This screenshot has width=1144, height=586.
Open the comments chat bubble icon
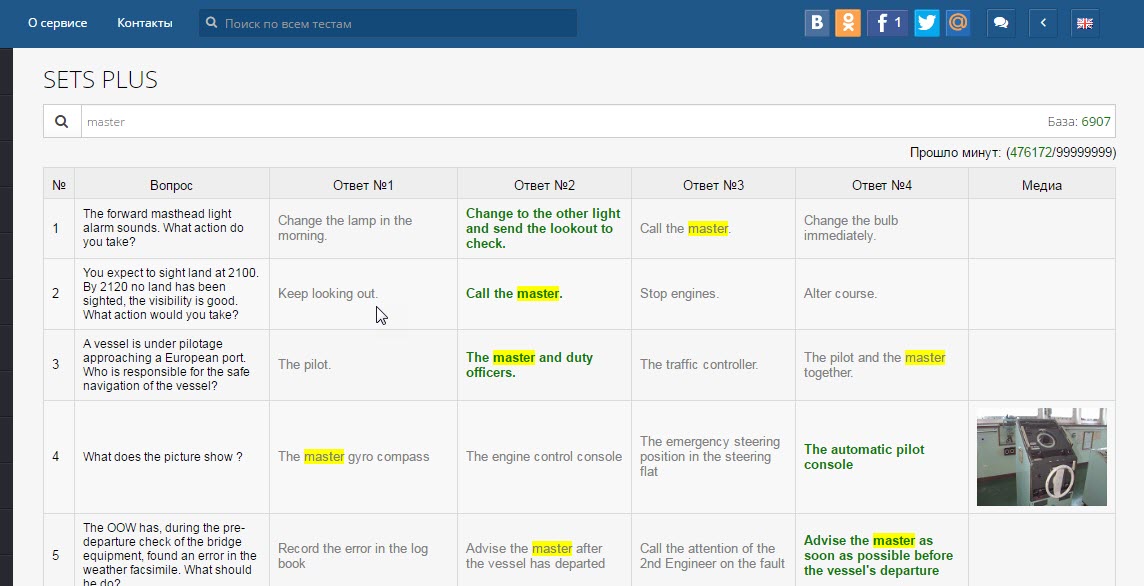tap(1001, 23)
